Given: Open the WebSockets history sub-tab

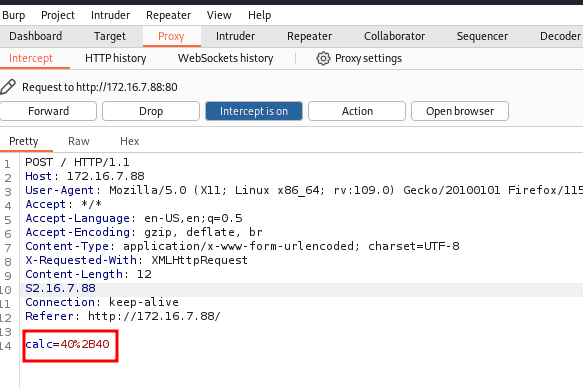Looking at the screenshot, I should [x=225, y=59].
